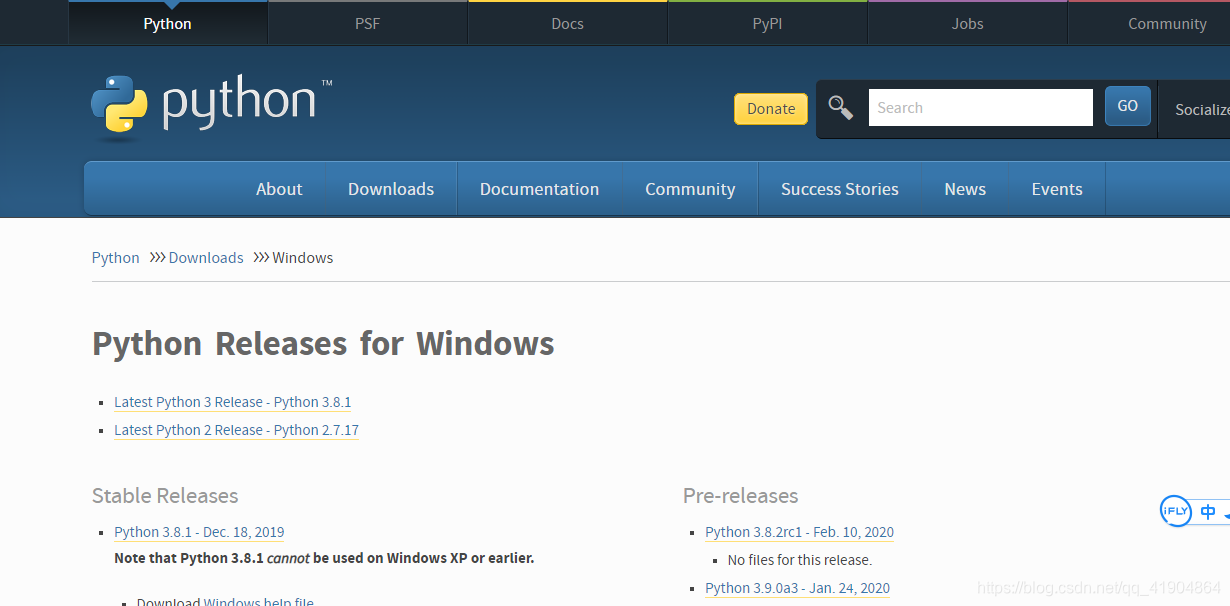Screen dimensions: 1230x606
Task: Click the Pre-releases heading
Action: (741, 496)
